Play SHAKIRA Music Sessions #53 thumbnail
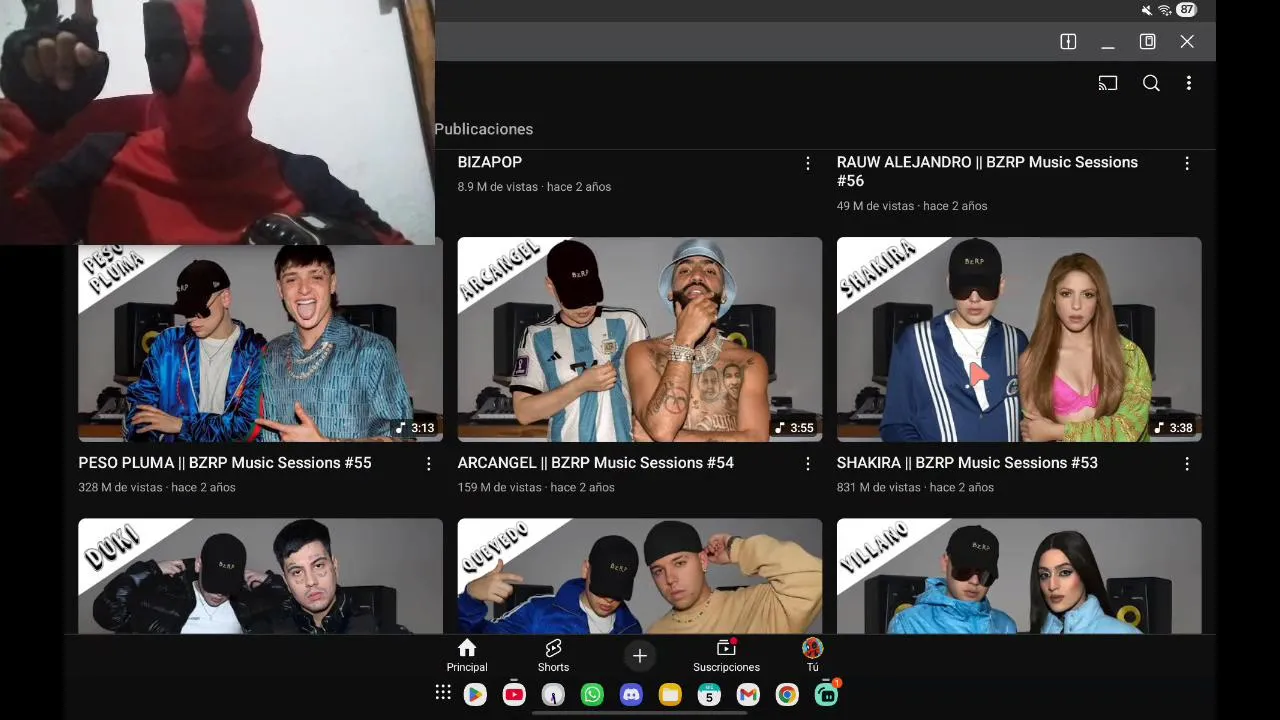 1019,339
